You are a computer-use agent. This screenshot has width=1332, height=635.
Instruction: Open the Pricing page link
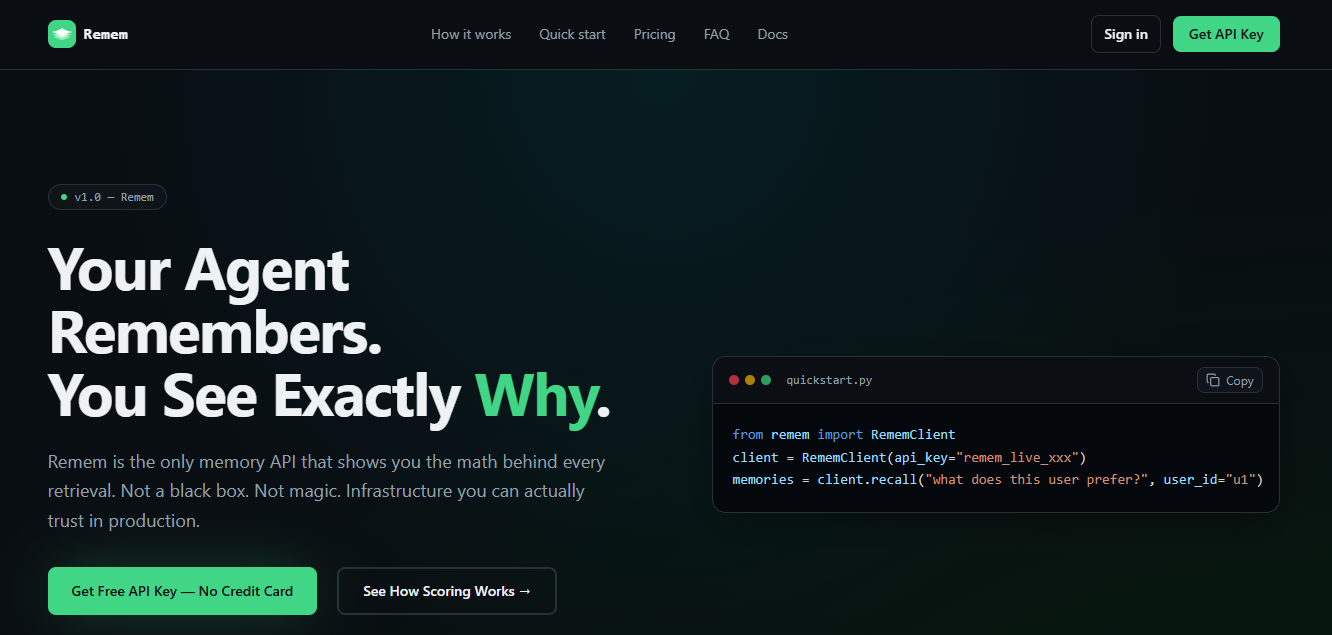coord(654,34)
